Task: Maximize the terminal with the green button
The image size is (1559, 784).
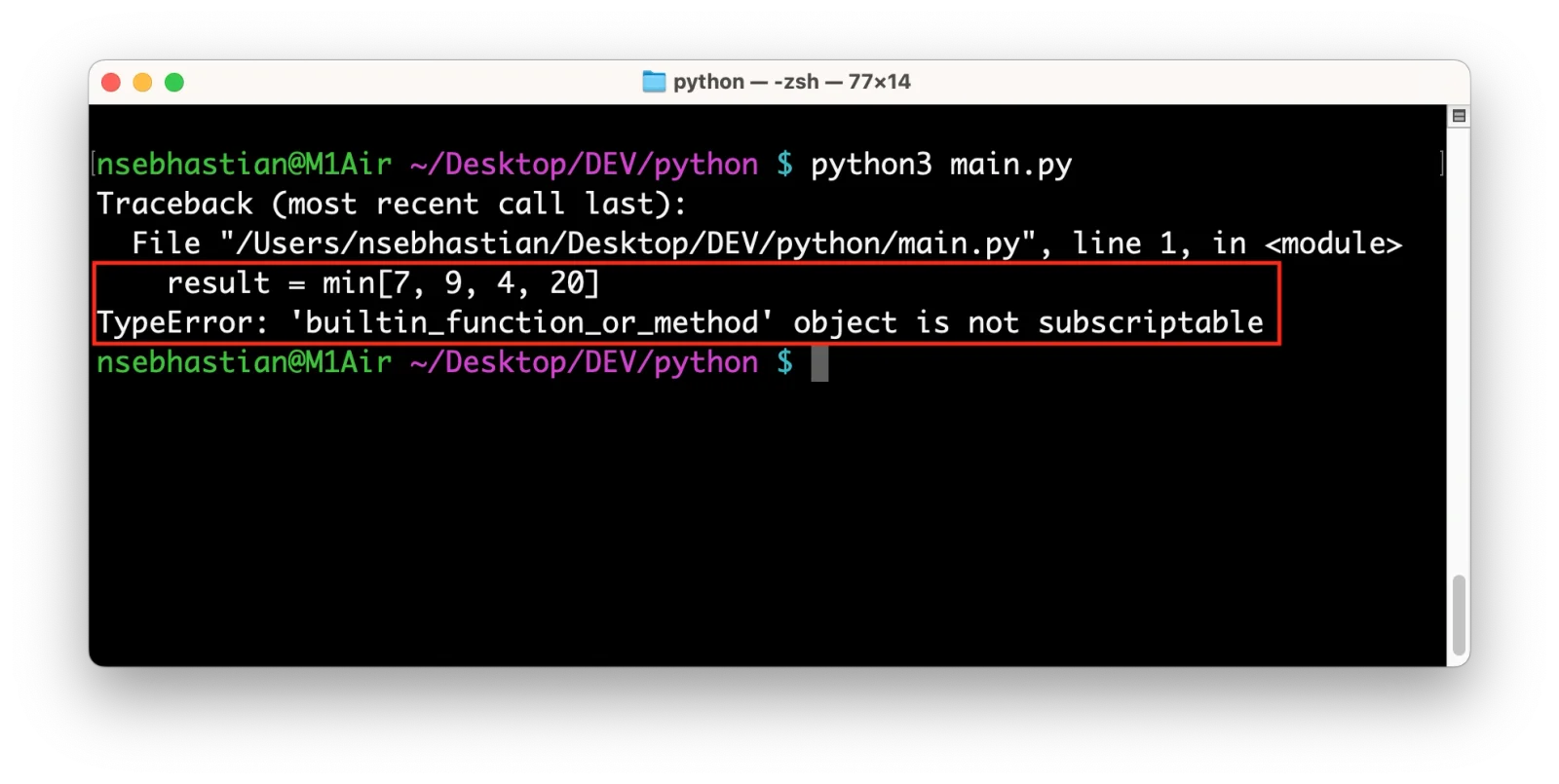Action: (174, 83)
